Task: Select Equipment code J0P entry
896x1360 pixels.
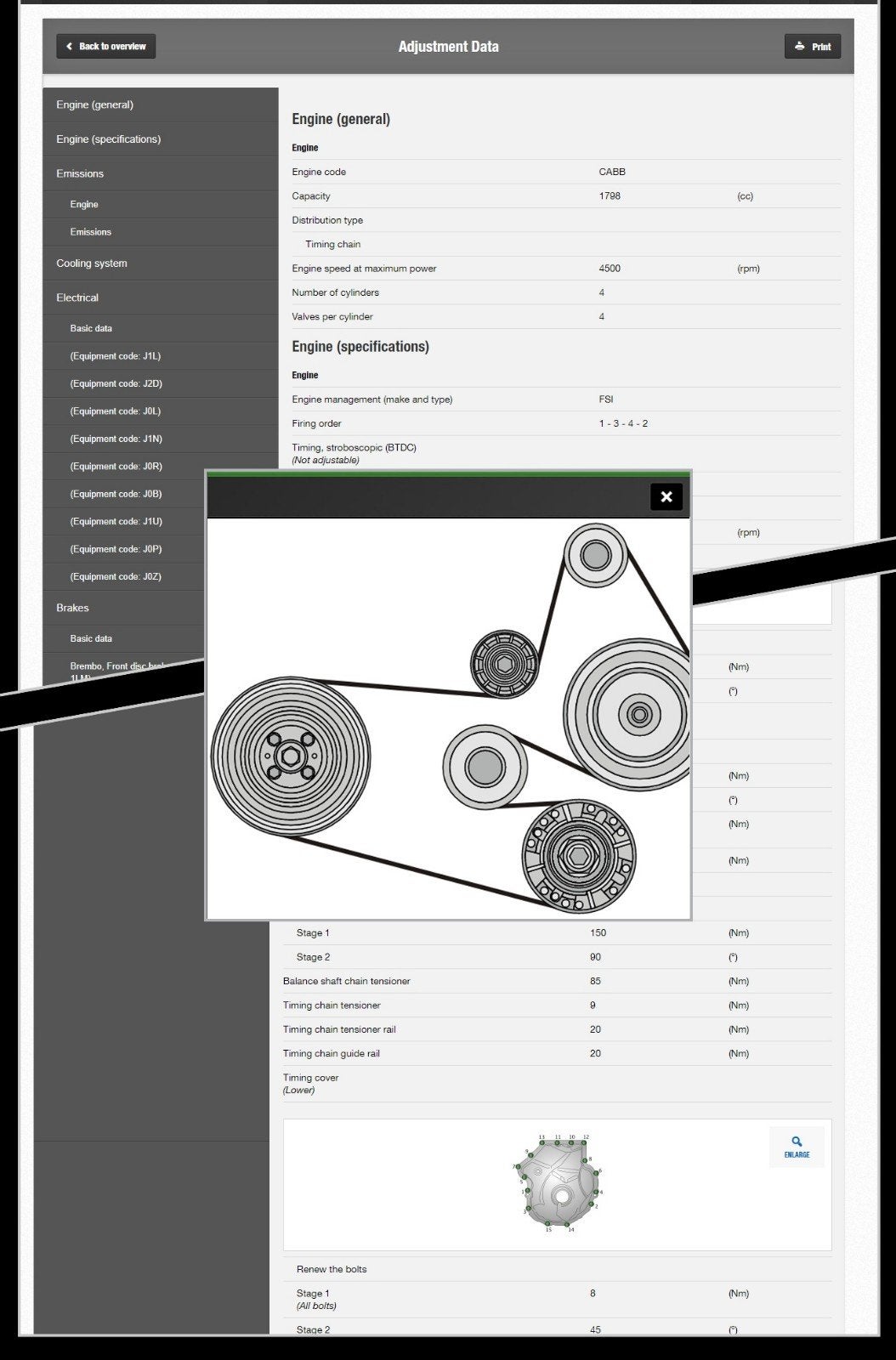Action: click(x=124, y=549)
